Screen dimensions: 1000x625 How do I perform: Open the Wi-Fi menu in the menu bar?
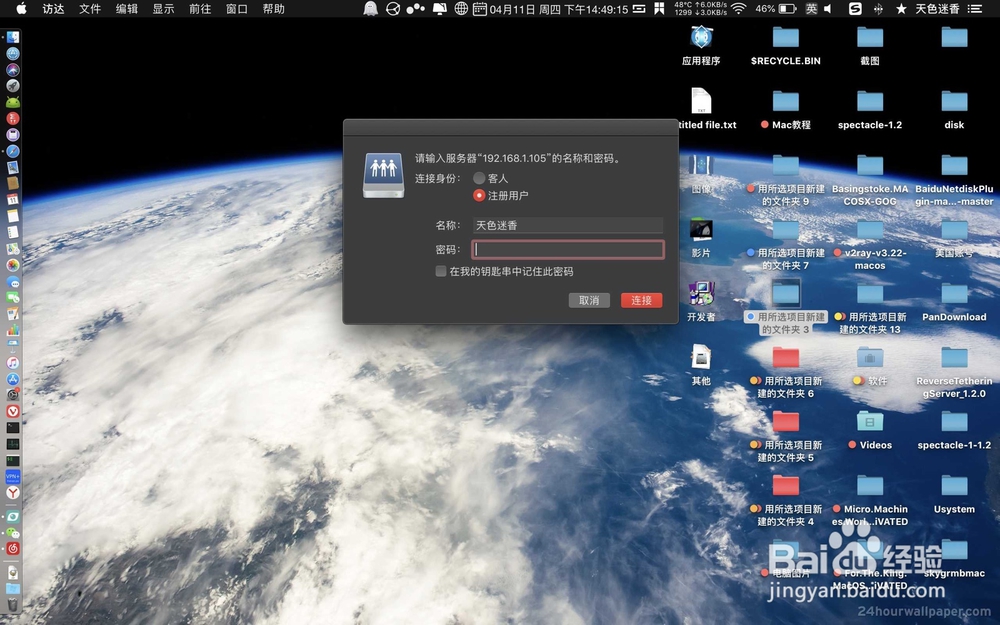click(x=737, y=9)
